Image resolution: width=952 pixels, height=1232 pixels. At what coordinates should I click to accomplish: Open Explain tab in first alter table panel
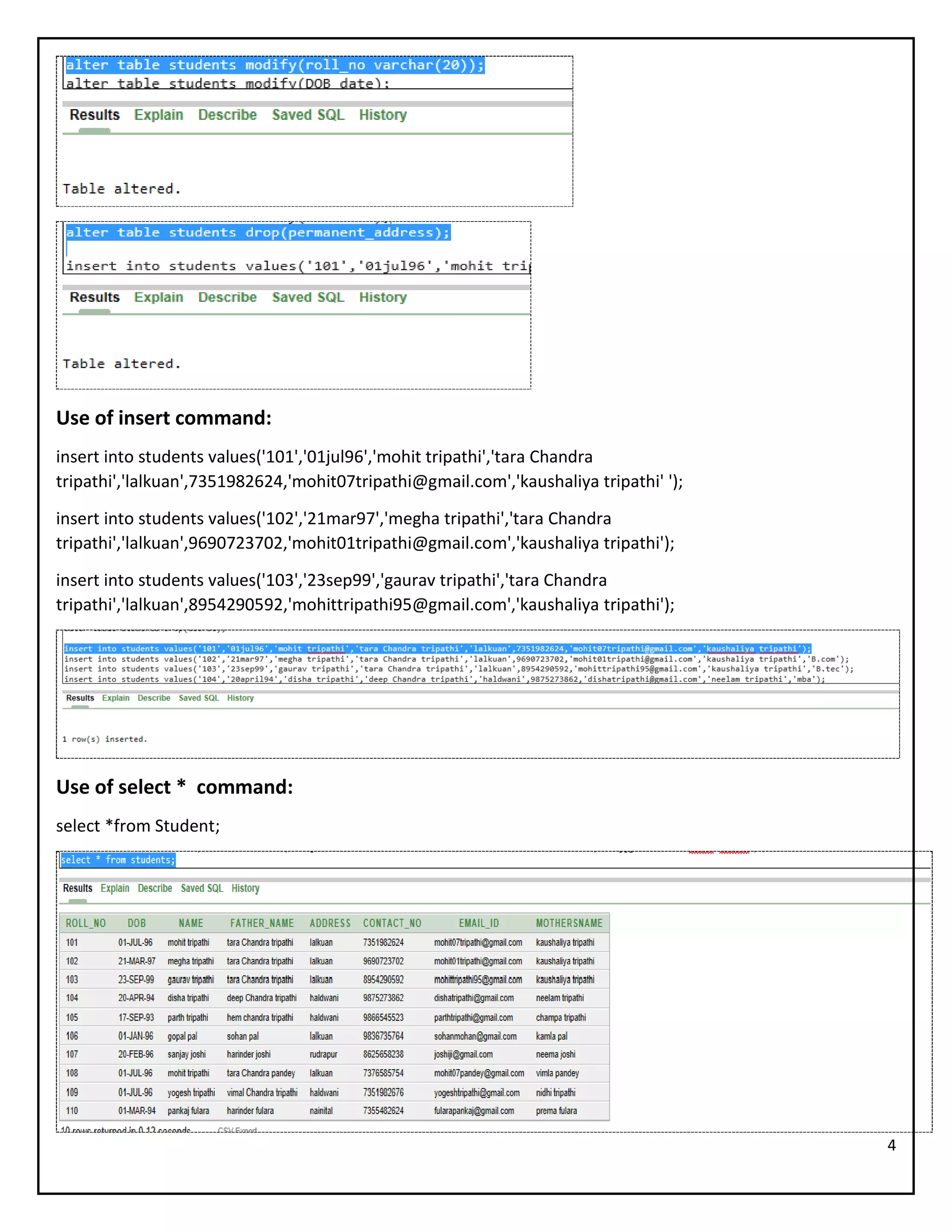click(159, 114)
